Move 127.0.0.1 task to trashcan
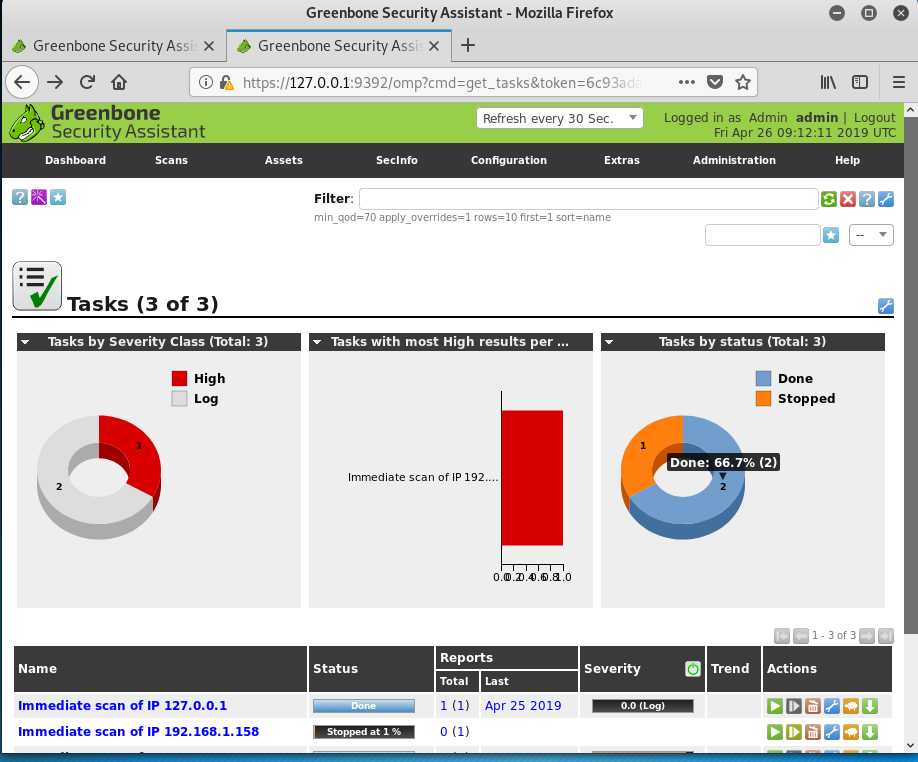 click(813, 706)
